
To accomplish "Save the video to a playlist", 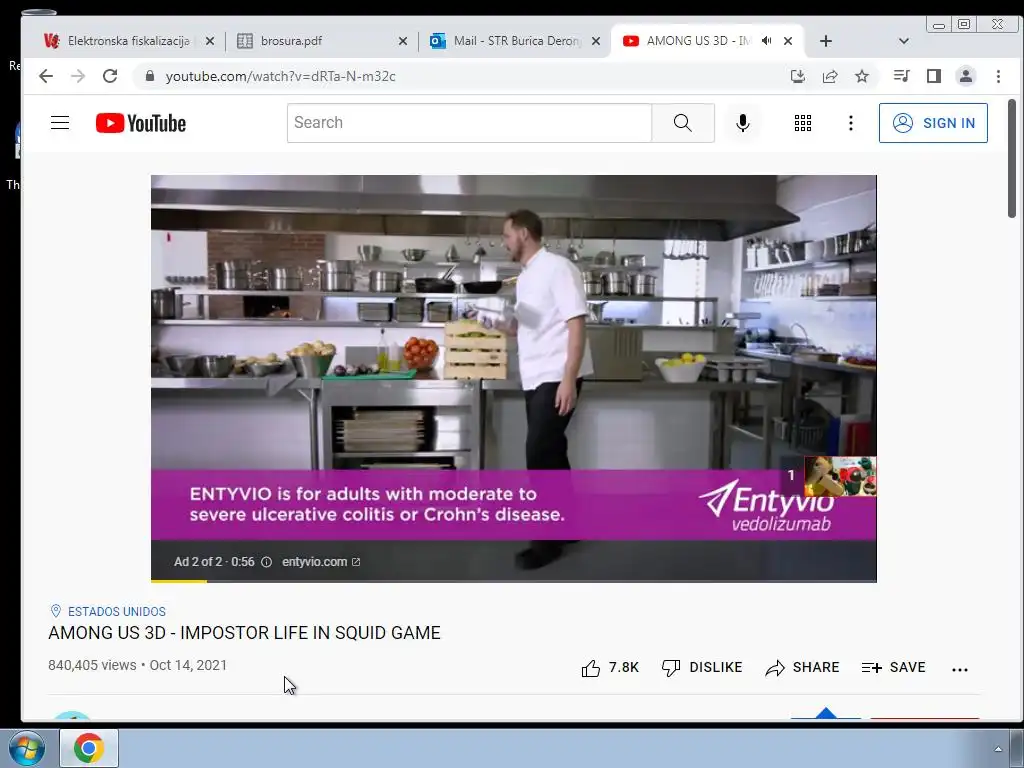I will 893,667.
